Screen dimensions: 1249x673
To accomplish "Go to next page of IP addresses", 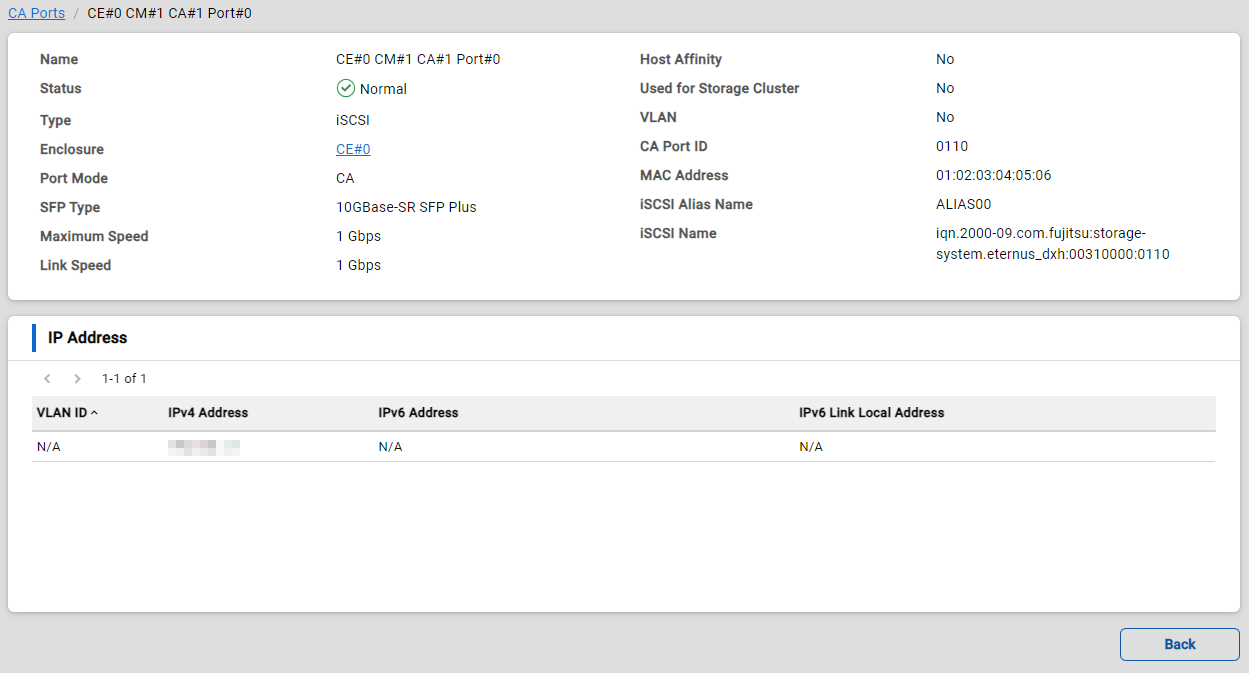I will click(x=77, y=379).
